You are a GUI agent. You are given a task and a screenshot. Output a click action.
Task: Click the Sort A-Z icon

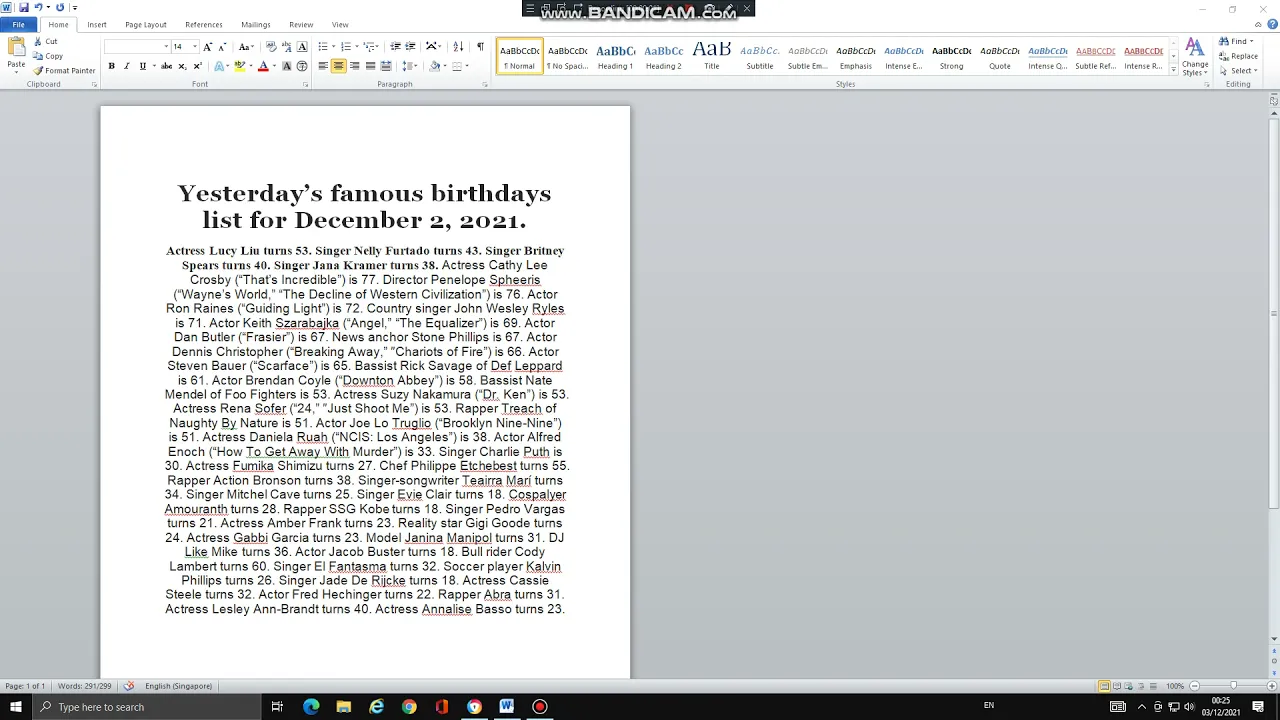[458, 47]
